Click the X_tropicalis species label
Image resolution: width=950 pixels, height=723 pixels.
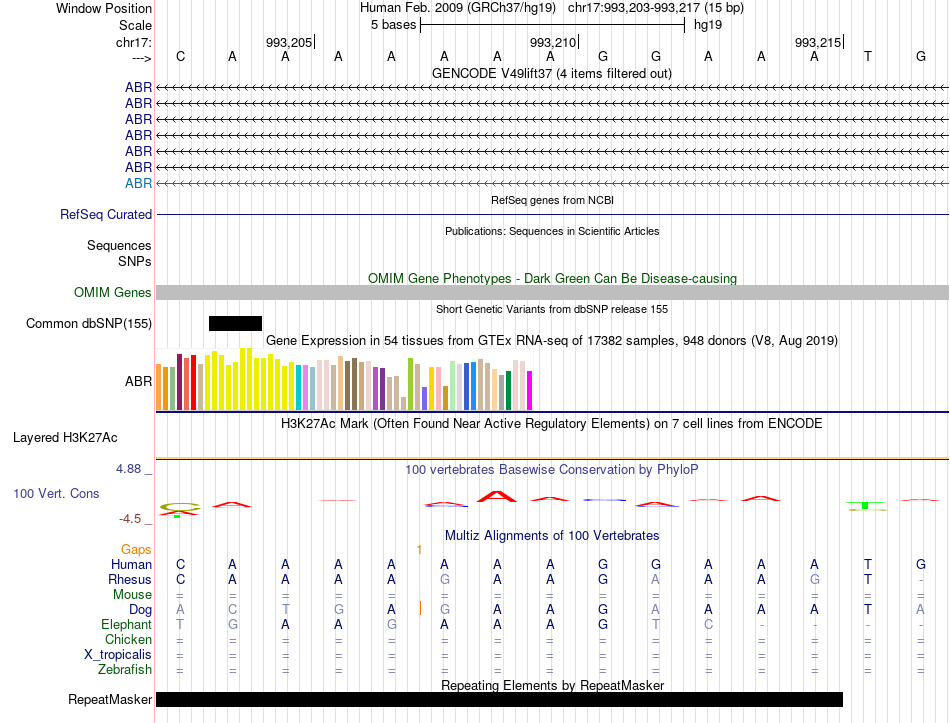click(x=118, y=655)
